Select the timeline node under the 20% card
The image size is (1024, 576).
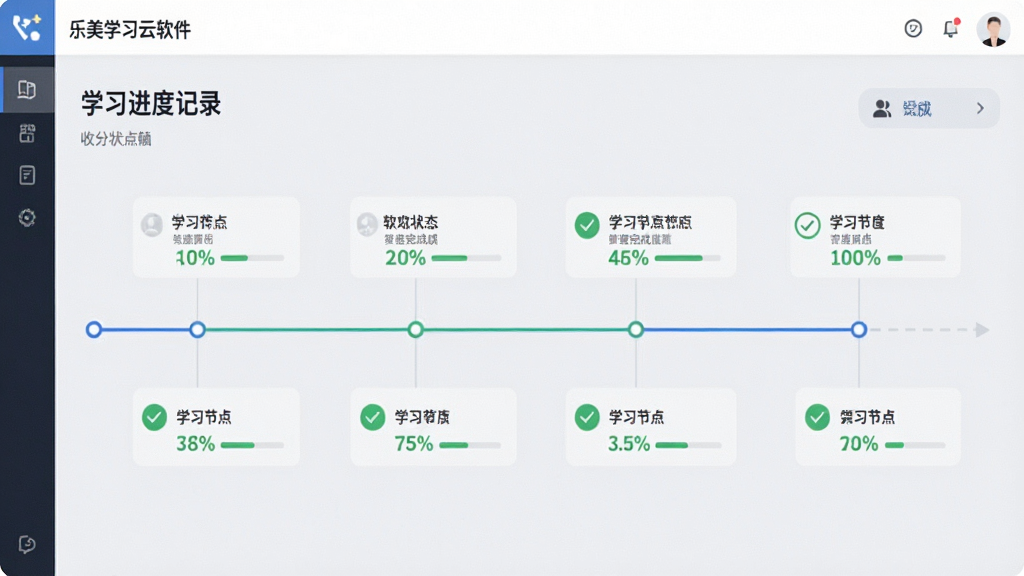click(x=415, y=330)
